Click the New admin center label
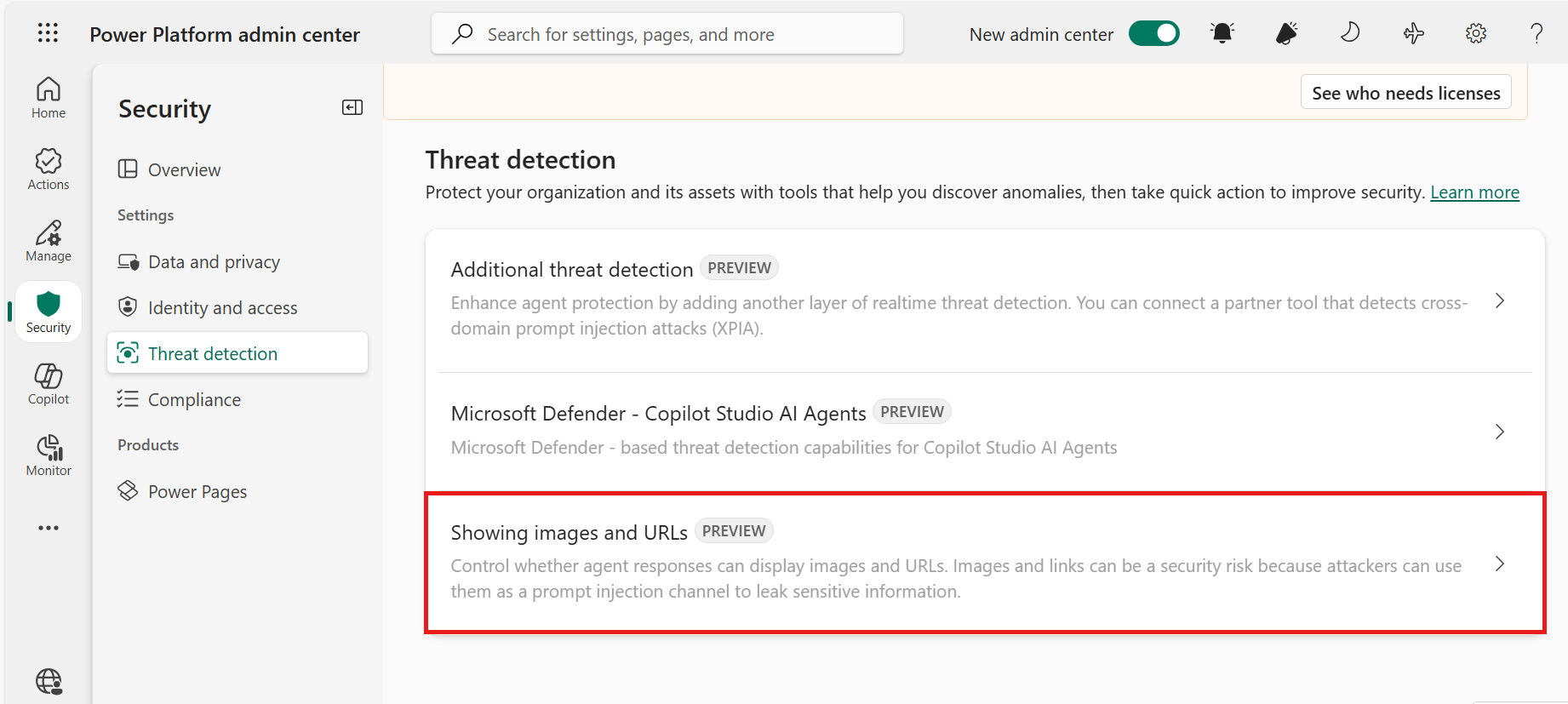Viewport: 1568px width, 704px height. point(1041,34)
